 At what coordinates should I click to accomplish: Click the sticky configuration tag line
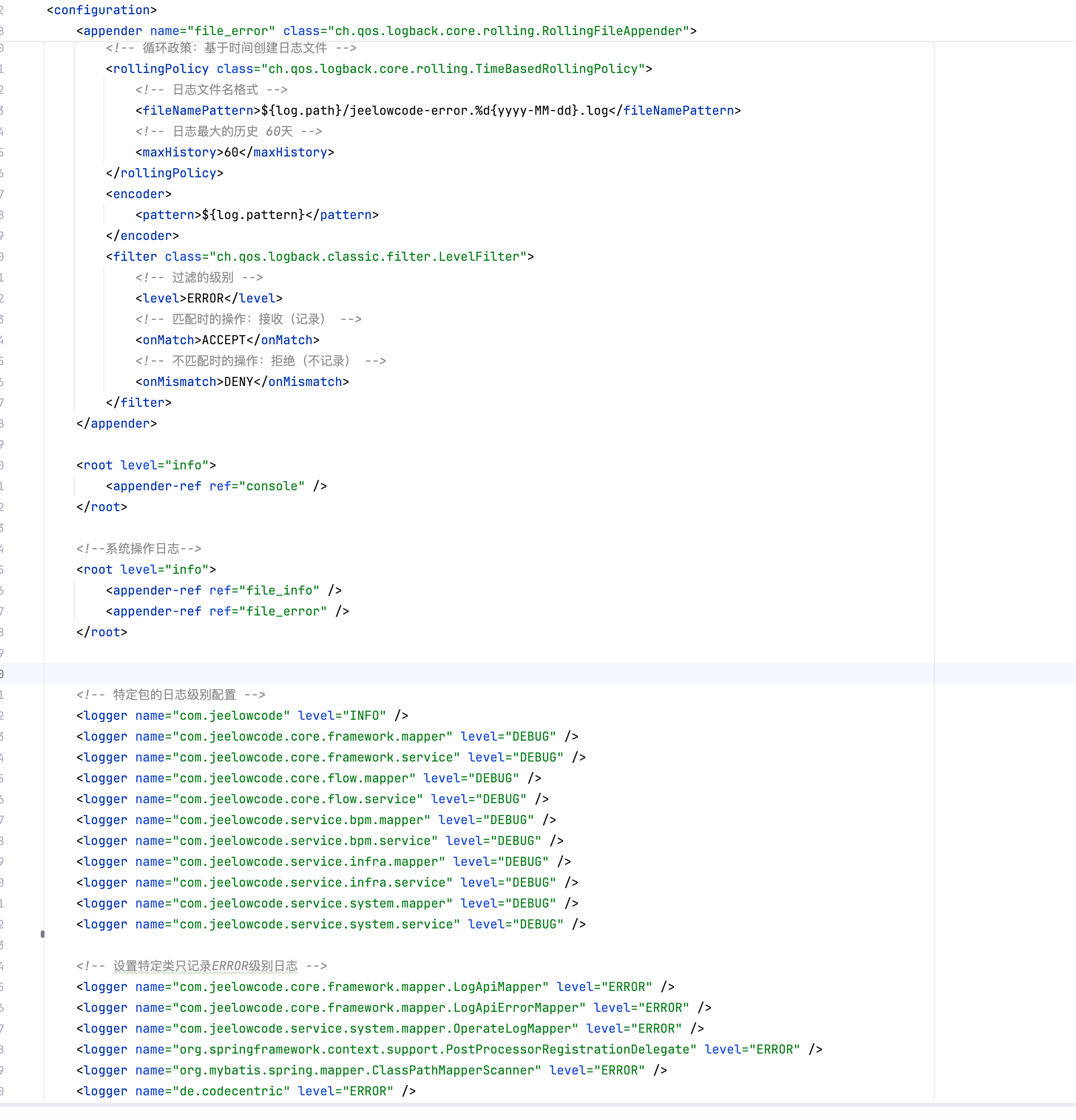coord(101,10)
